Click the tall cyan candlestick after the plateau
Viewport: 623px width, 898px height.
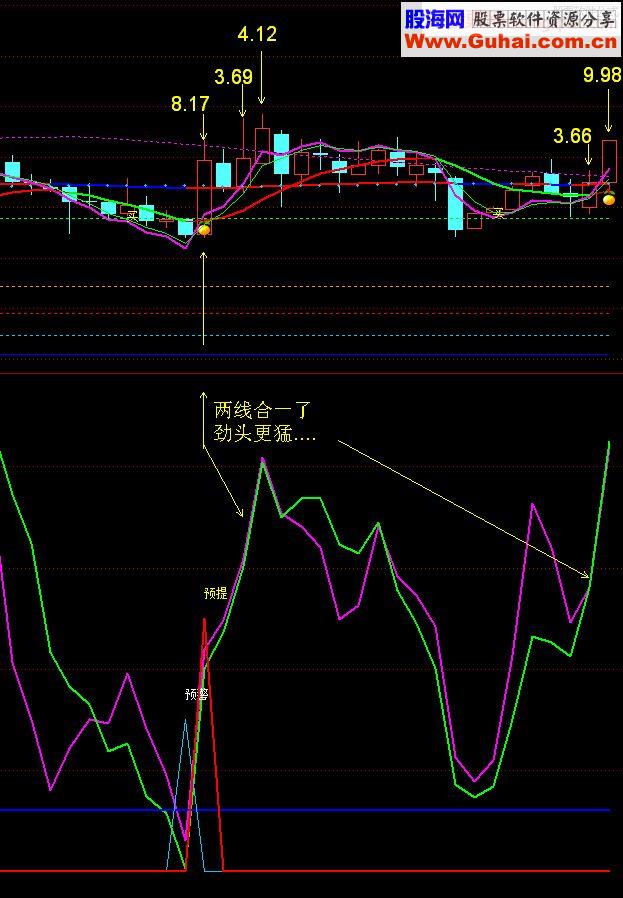pyautogui.click(x=455, y=204)
